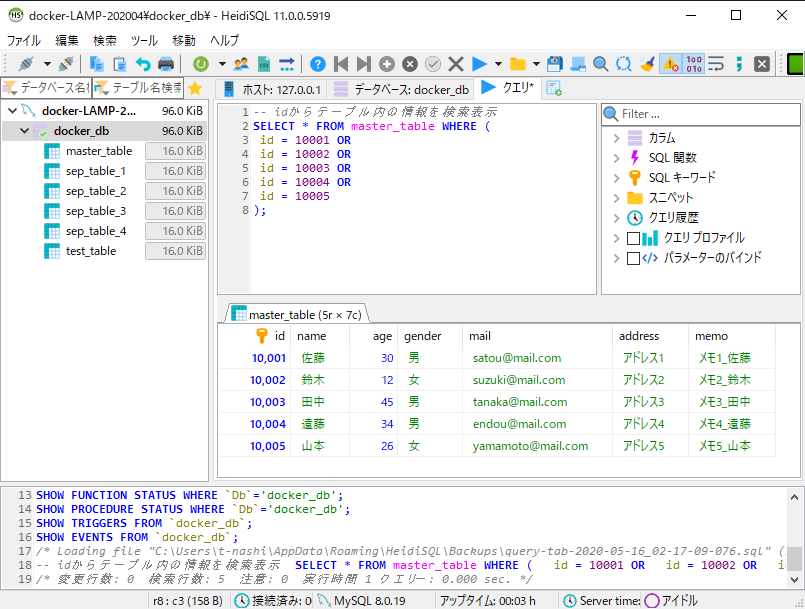The width and height of the screenshot is (805, 609).
Task: Run the query with blue play button
Action: click(x=480, y=64)
